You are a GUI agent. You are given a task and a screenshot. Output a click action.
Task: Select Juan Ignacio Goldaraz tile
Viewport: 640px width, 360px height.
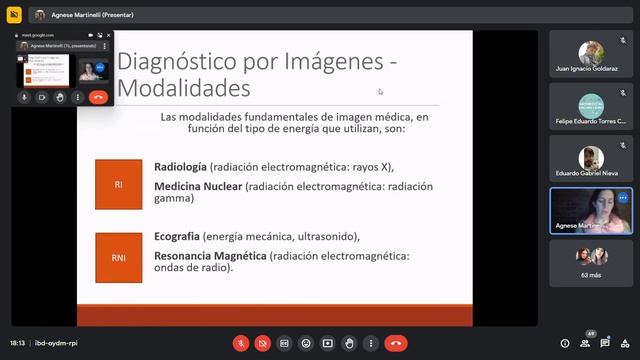click(x=591, y=54)
